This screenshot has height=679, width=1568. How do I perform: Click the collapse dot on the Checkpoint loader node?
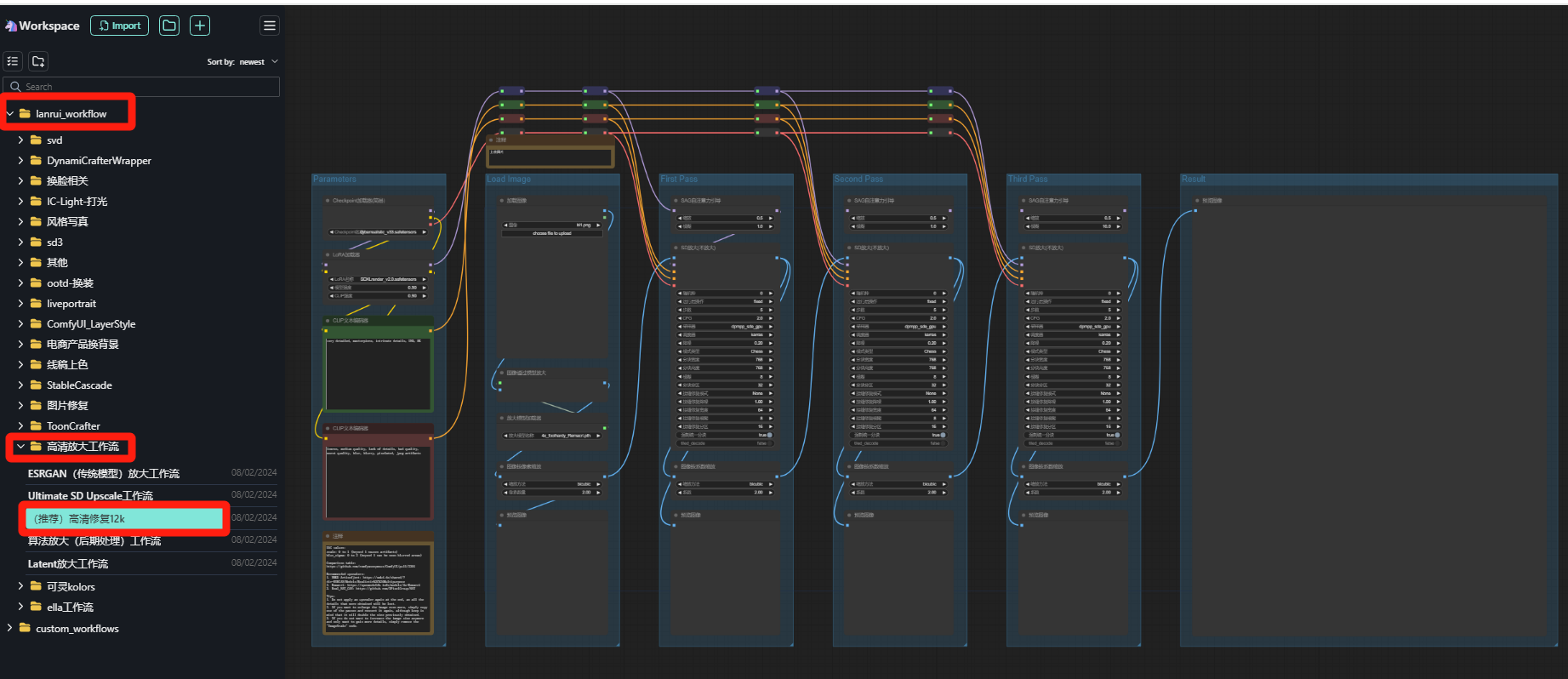pos(328,201)
